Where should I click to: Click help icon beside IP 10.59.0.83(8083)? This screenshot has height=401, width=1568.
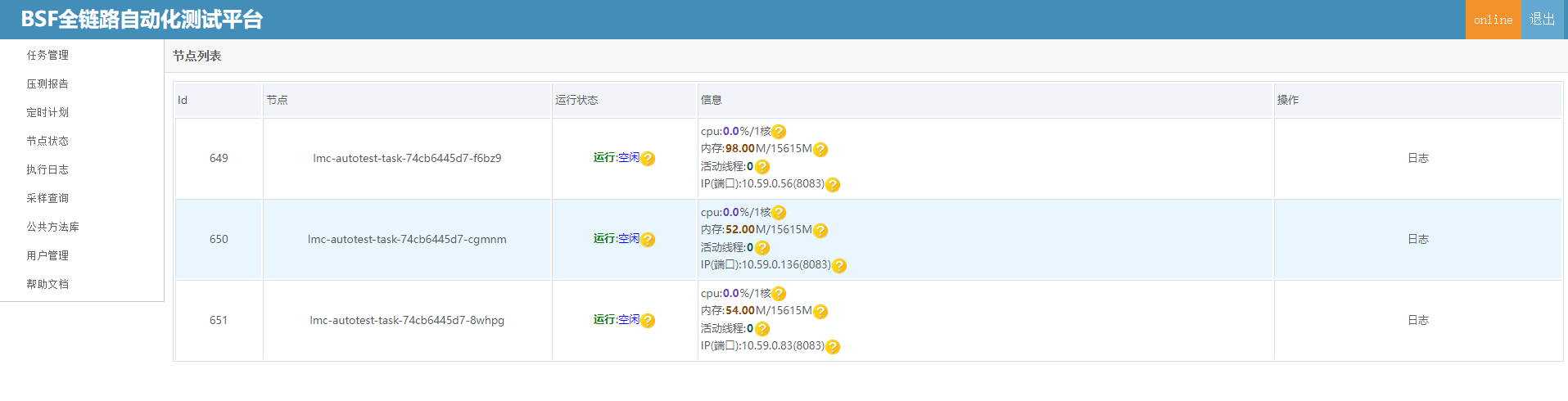pos(833,347)
